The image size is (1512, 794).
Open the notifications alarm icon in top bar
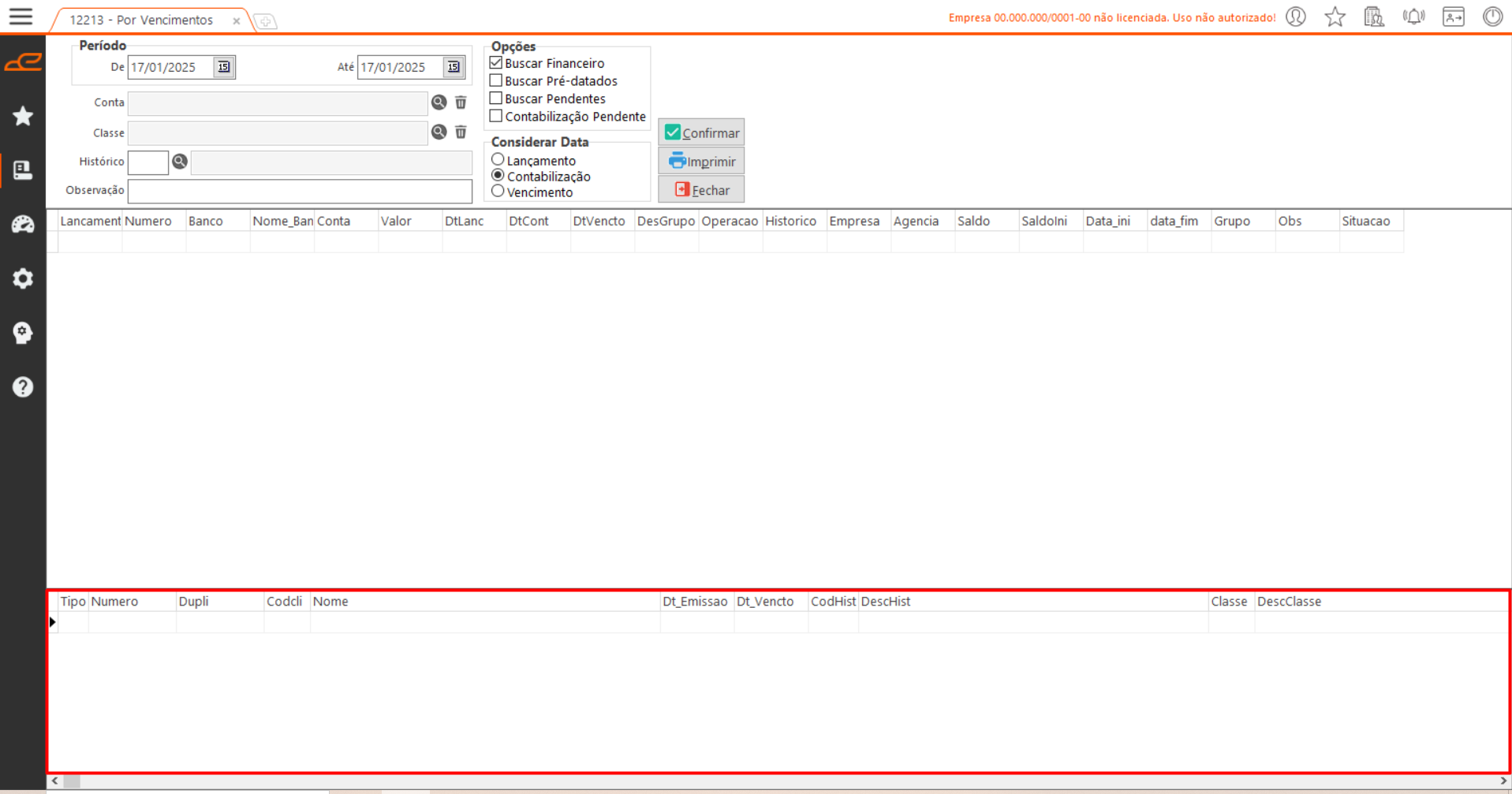click(1413, 17)
